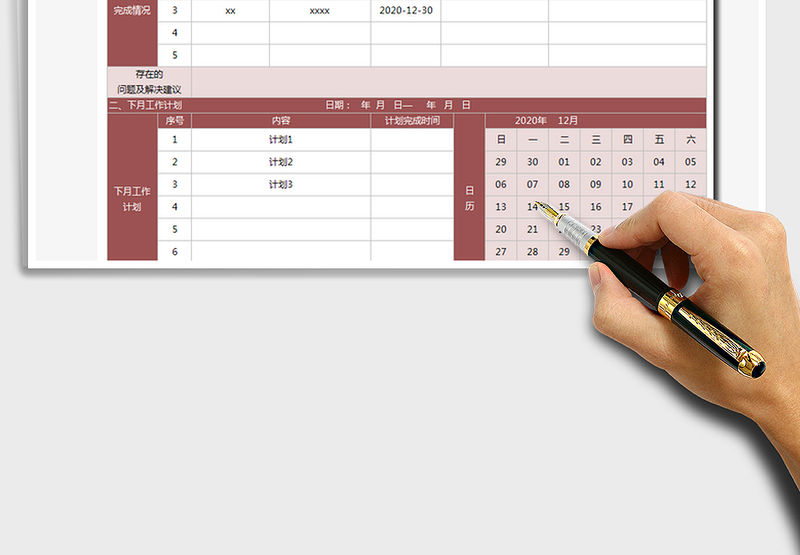
Task: Click the 四 weekday header in calendar
Action: tap(627, 140)
